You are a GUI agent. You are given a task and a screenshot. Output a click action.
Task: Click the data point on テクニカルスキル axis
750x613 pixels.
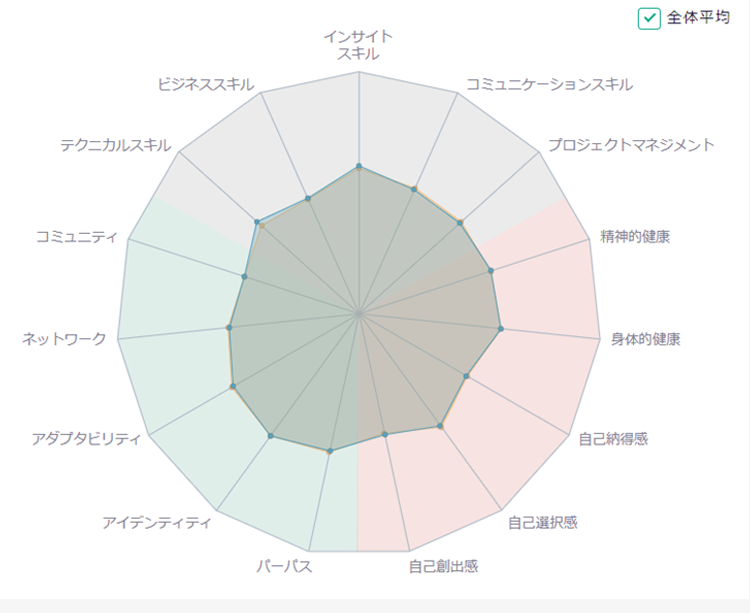(257, 222)
